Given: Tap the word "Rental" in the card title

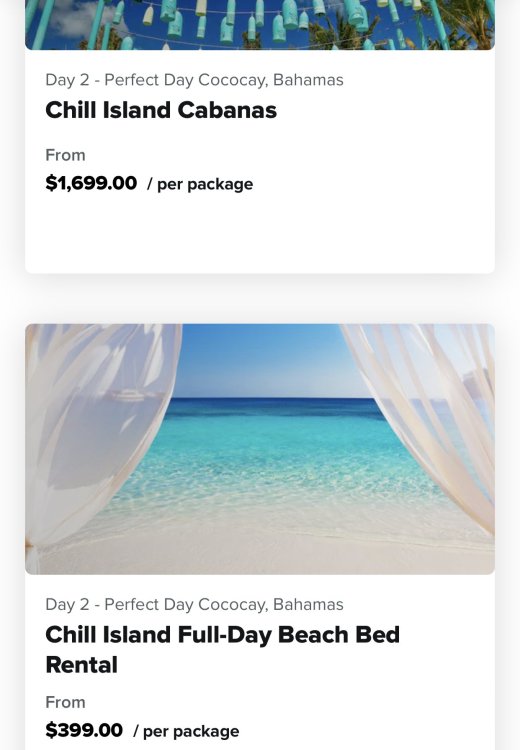Looking at the screenshot, I should (x=81, y=665).
